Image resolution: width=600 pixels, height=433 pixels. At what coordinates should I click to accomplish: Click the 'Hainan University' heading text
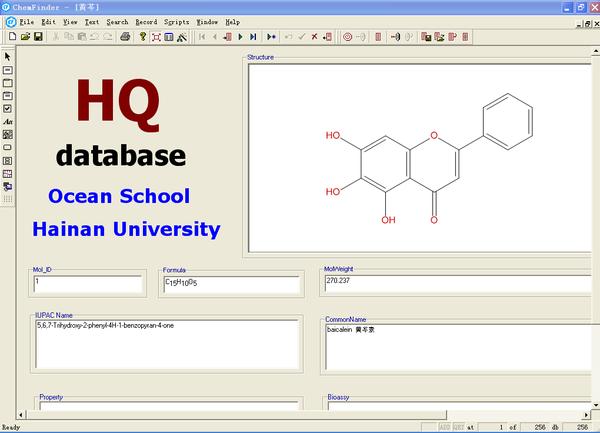coord(126,229)
